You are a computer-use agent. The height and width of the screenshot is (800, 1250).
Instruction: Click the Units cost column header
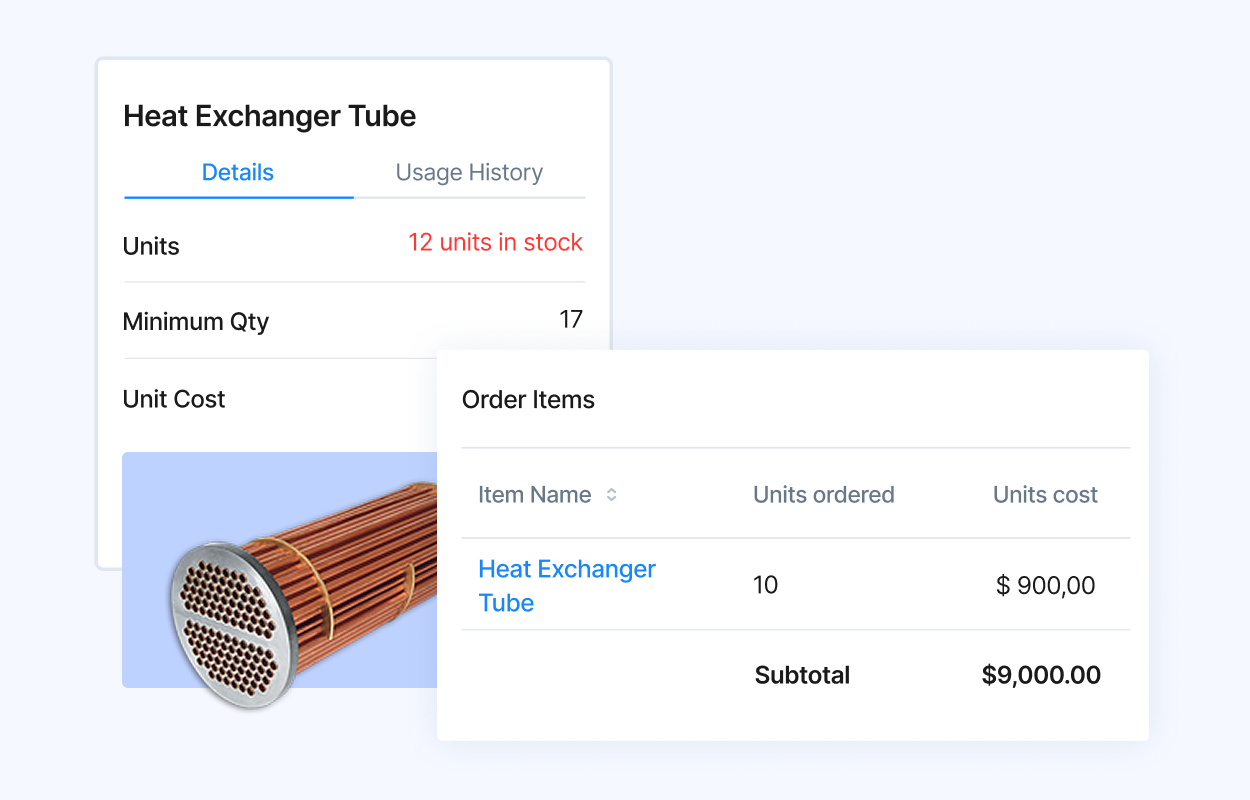pyautogui.click(x=1045, y=495)
